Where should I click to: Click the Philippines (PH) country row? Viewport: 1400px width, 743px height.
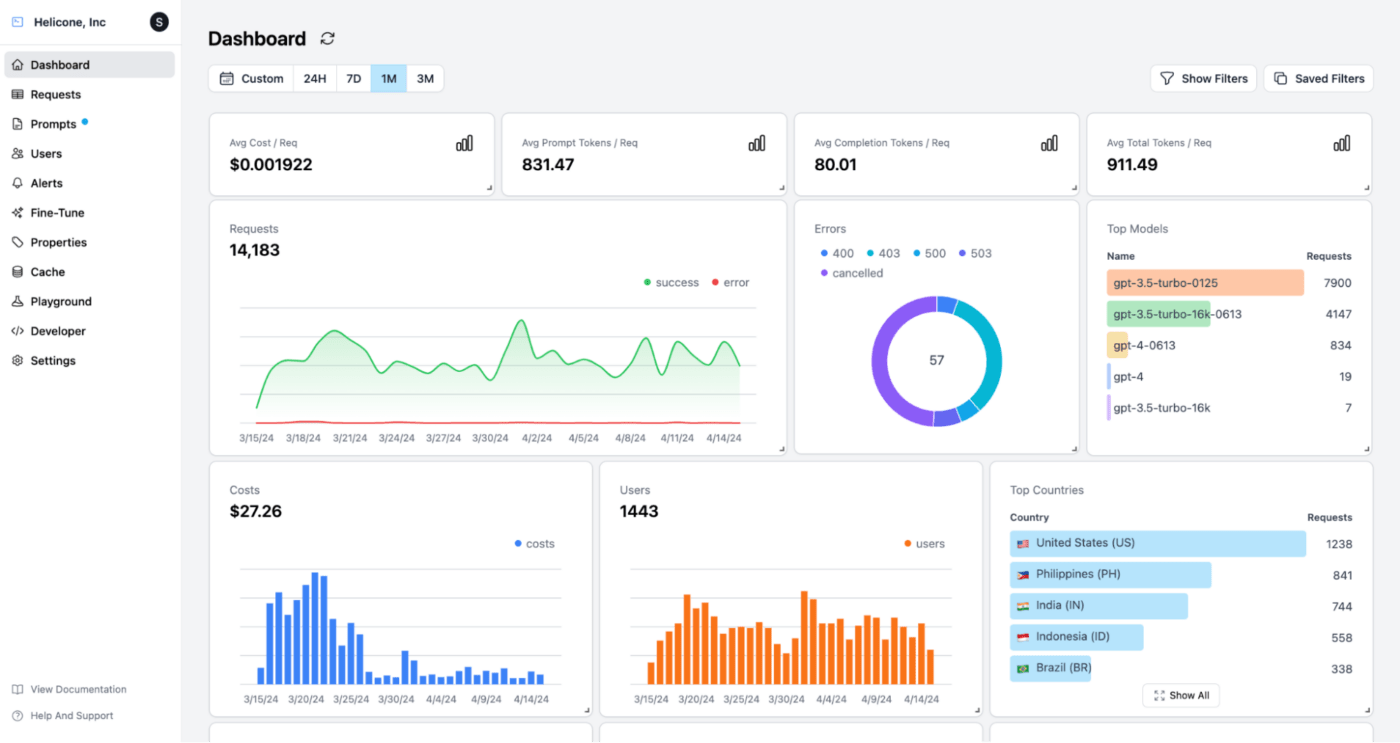tap(1180, 575)
